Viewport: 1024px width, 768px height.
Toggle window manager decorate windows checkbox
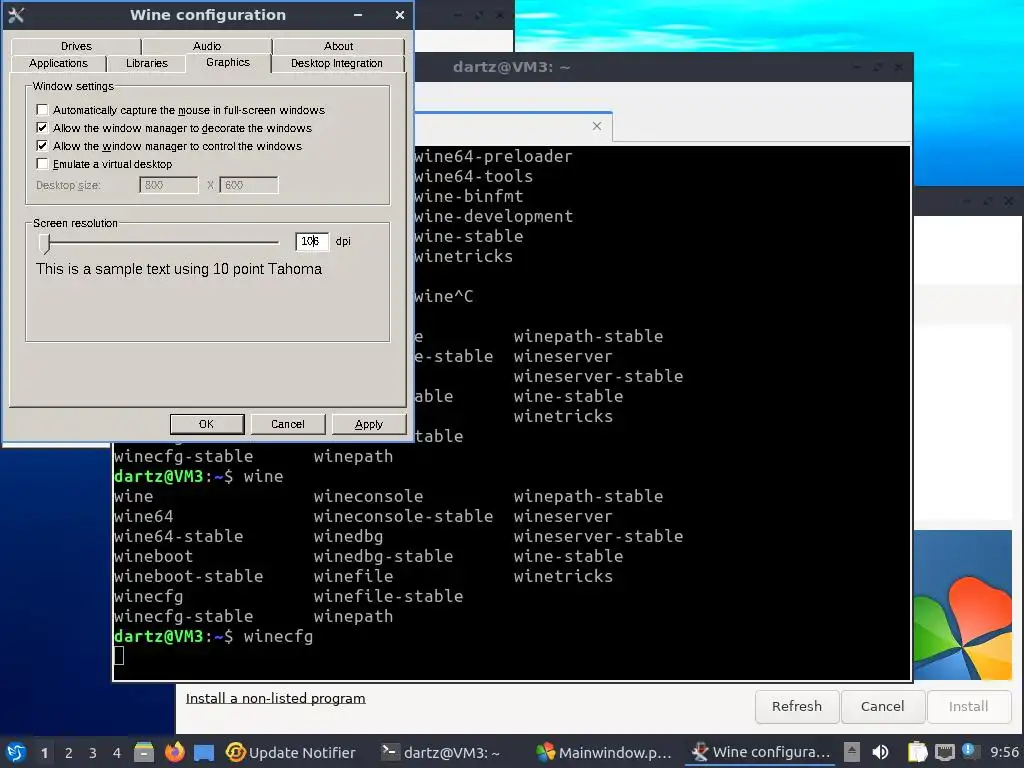(42, 127)
